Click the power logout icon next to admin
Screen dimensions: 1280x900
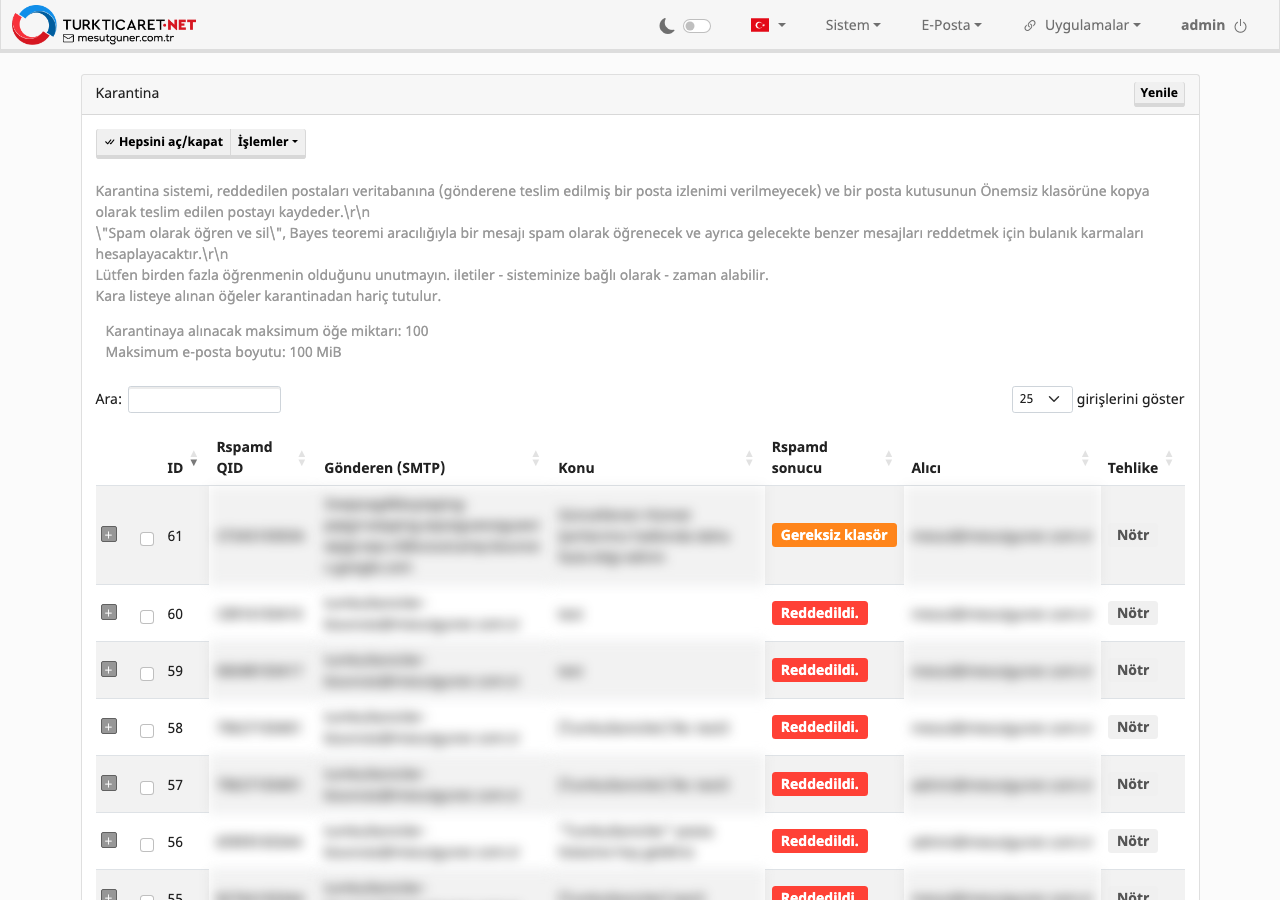1241,26
